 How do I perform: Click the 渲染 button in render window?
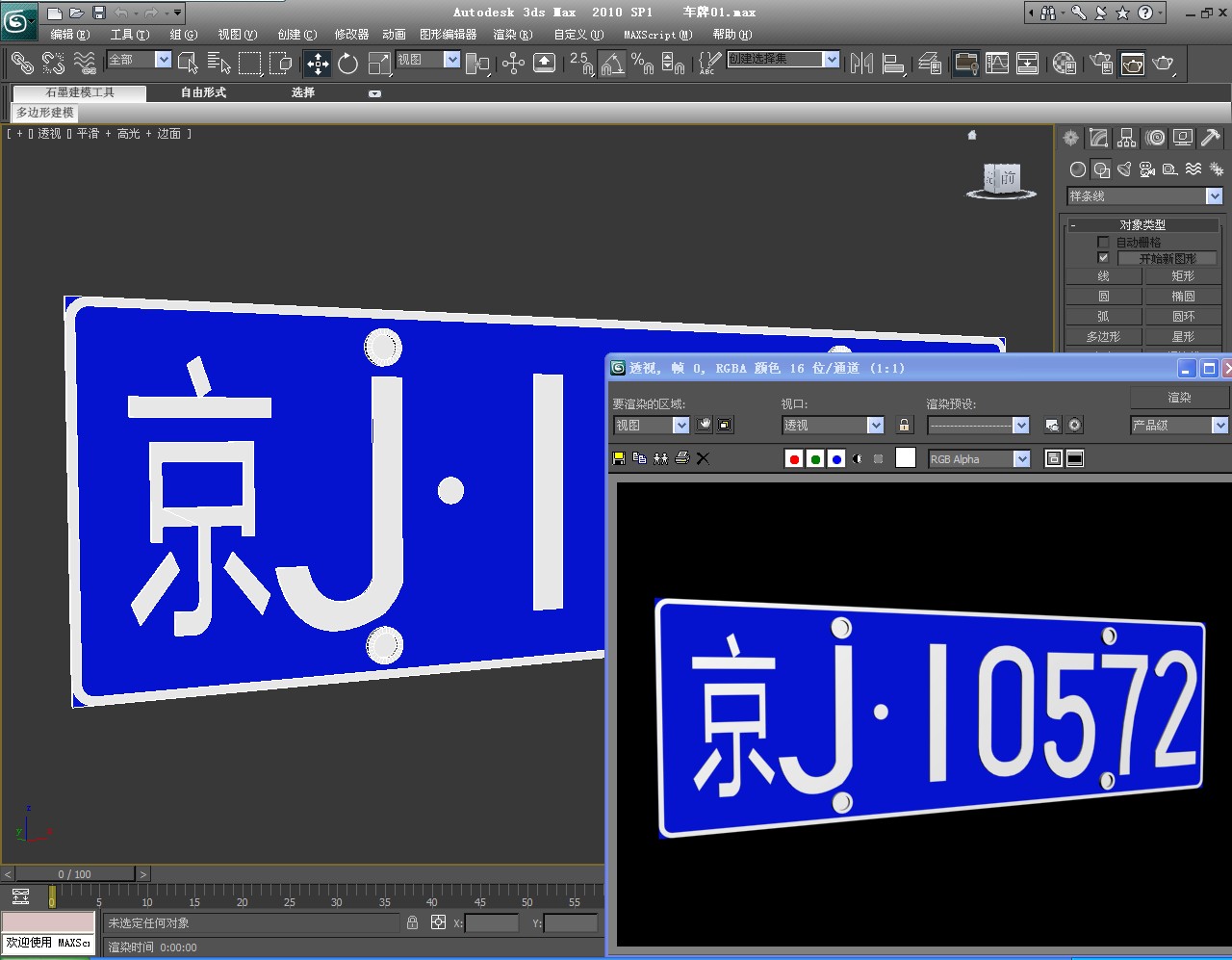(1179, 397)
